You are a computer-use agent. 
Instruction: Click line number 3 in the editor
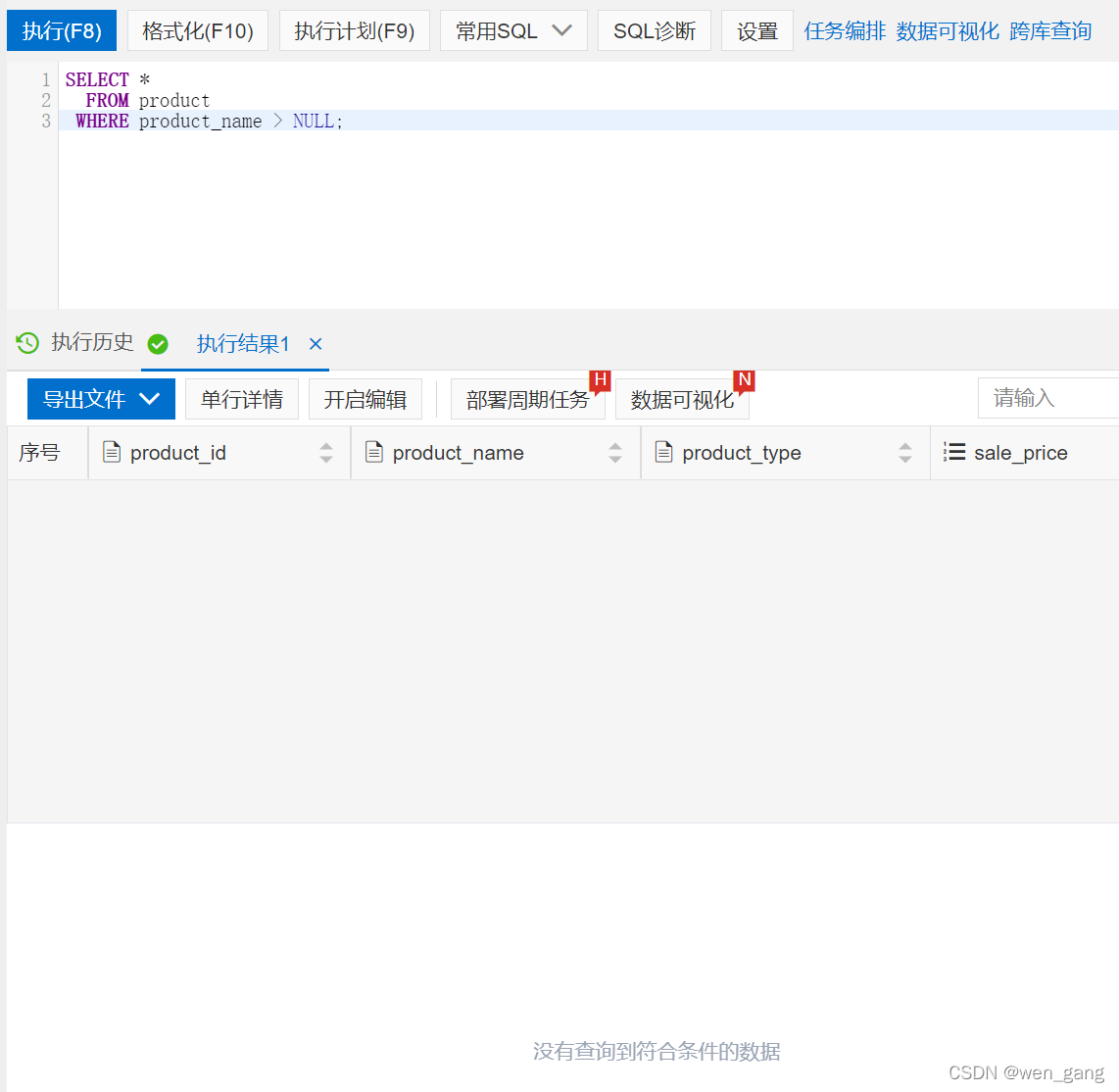tap(45, 121)
